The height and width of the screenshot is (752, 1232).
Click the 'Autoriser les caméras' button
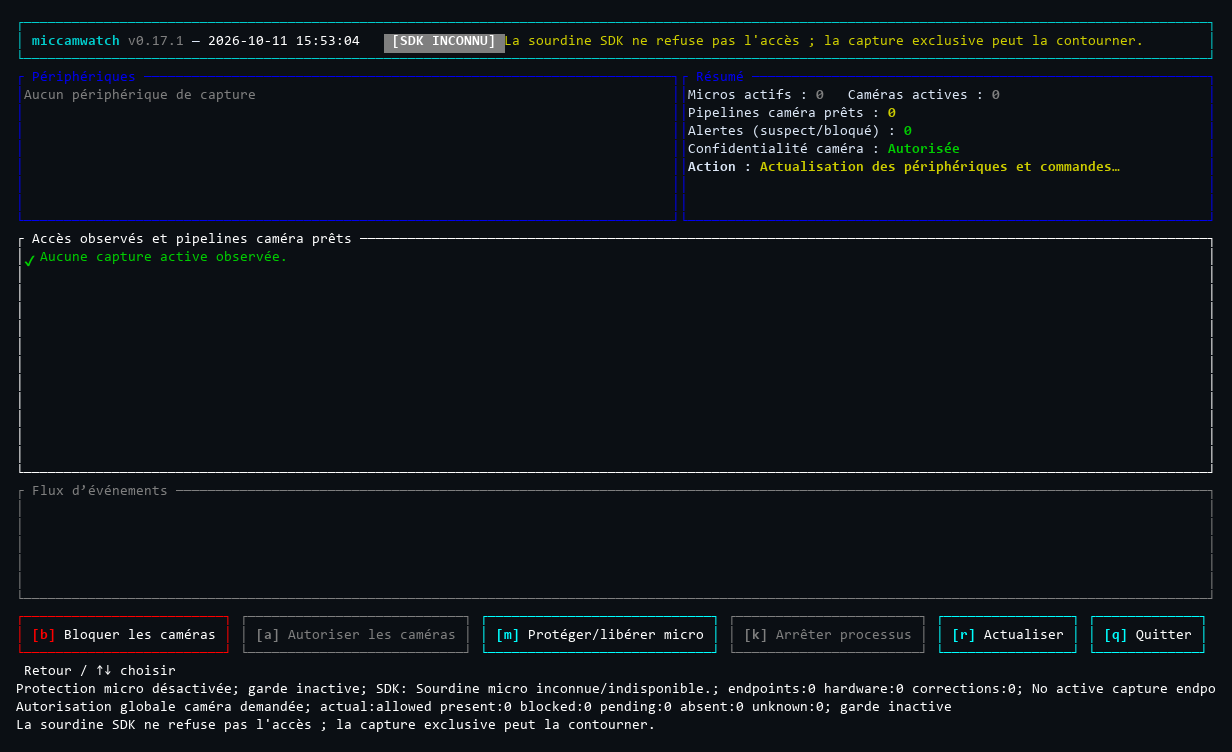[x=356, y=635]
